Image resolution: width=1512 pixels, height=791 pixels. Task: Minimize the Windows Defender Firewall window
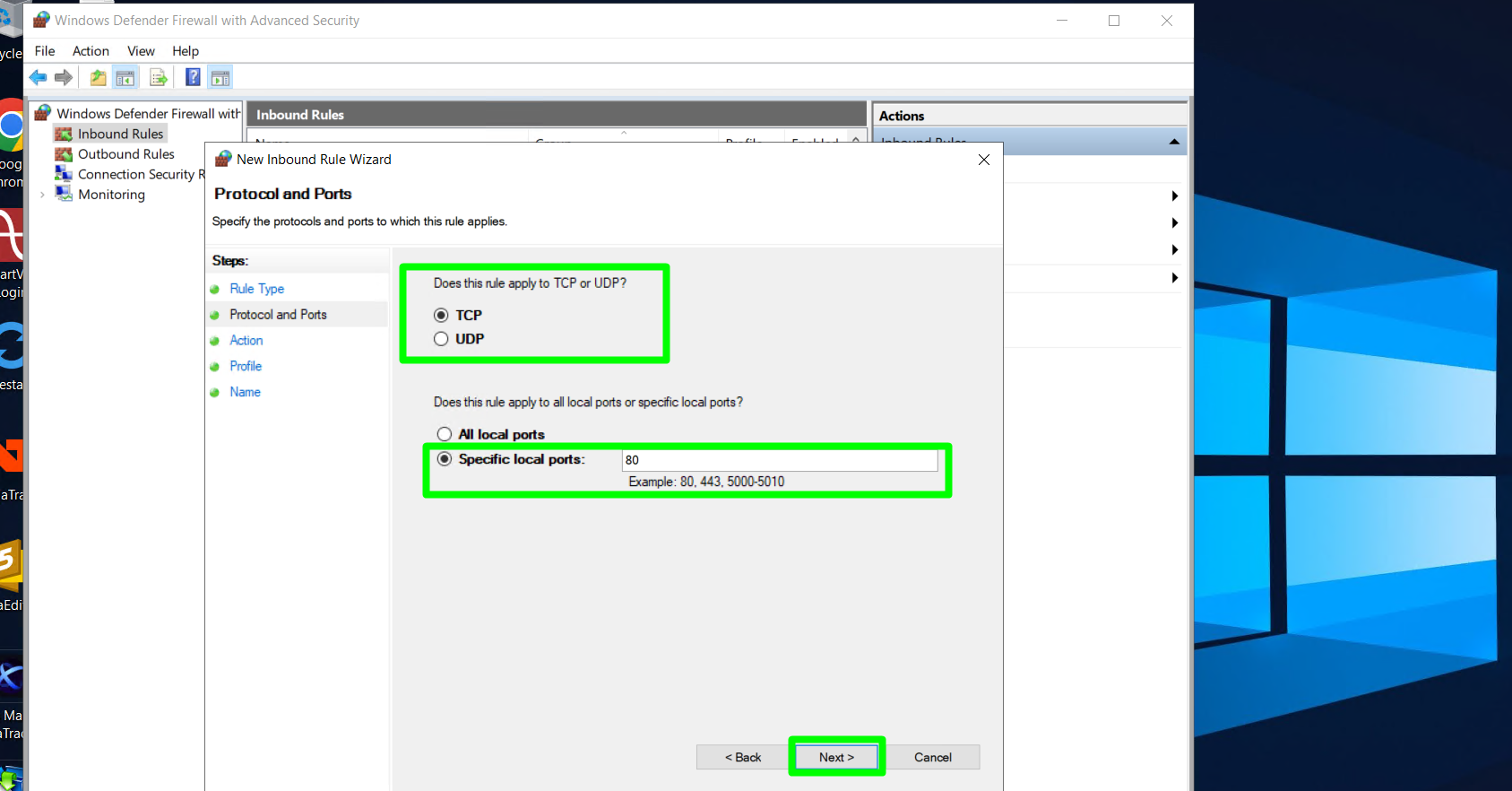tap(1062, 21)
